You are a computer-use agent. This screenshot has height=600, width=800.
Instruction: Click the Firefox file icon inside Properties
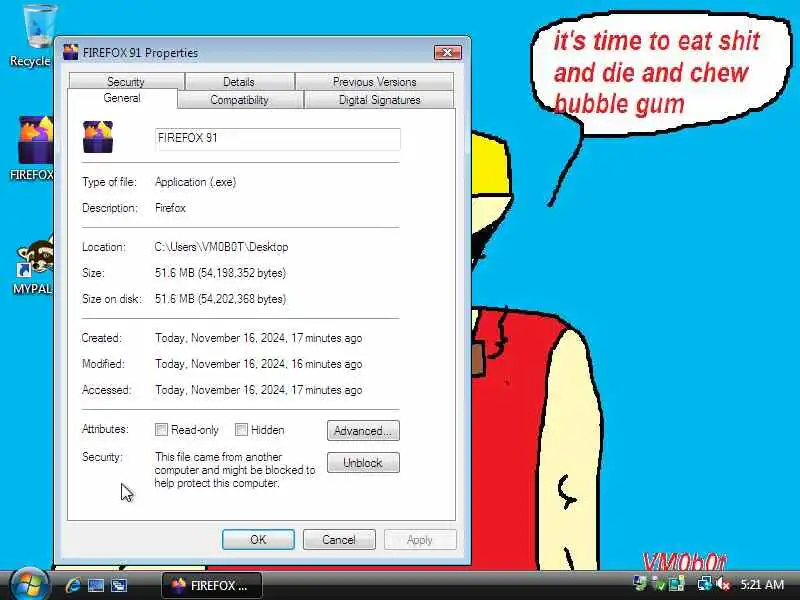click(98, 137)
